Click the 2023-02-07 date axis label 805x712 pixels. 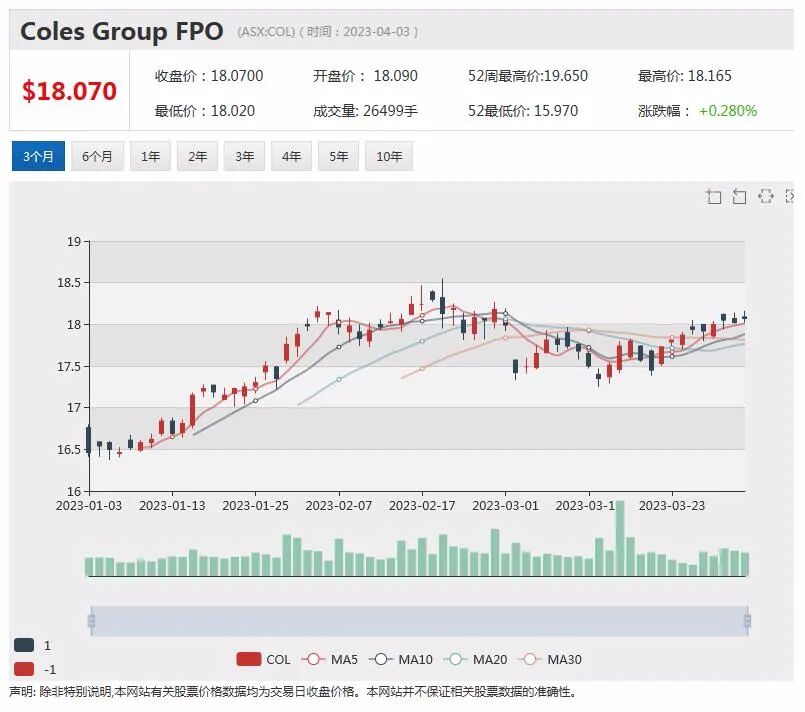coord(339,506)
